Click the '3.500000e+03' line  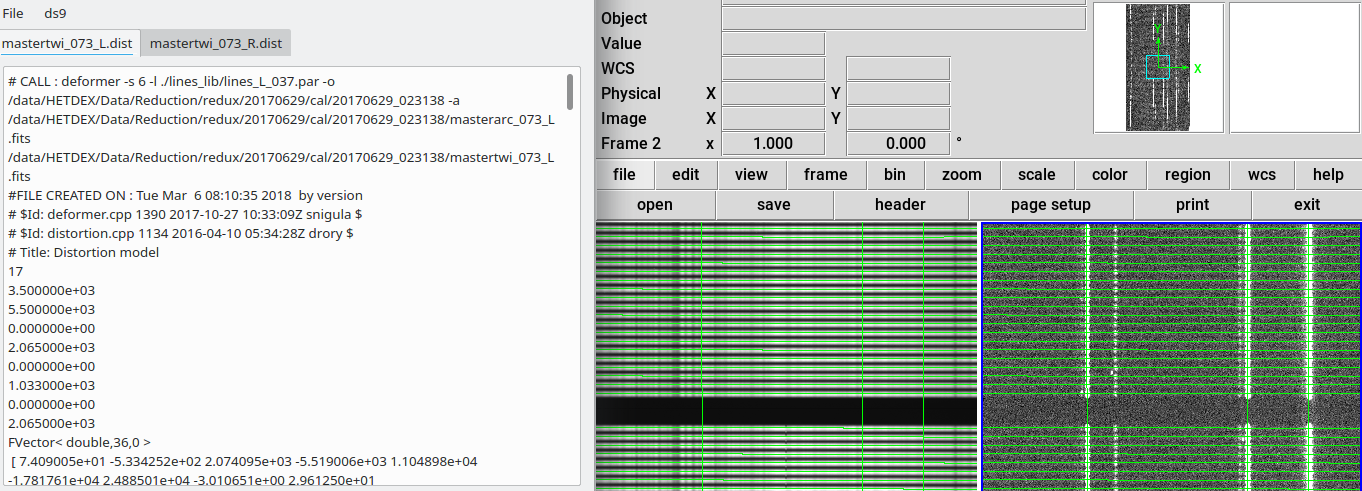coord(51,290)
